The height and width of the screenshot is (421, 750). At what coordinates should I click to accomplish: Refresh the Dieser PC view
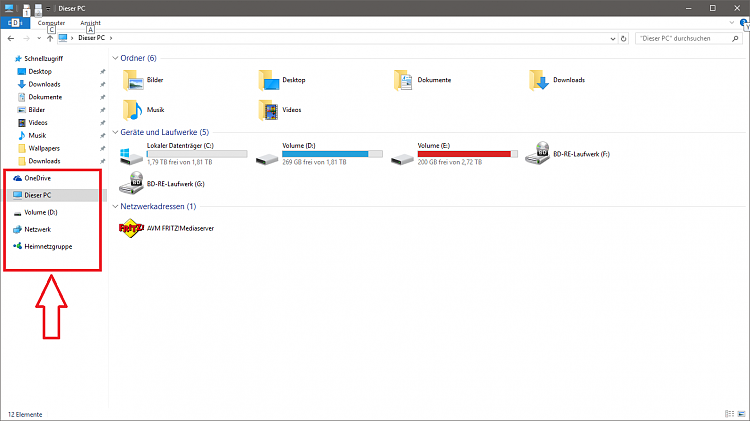(x=623, y=39)
